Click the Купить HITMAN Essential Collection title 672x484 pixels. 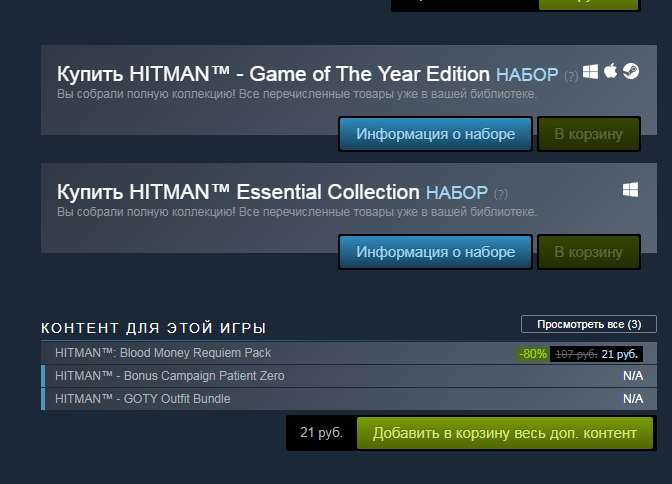(x=238, y=192)
